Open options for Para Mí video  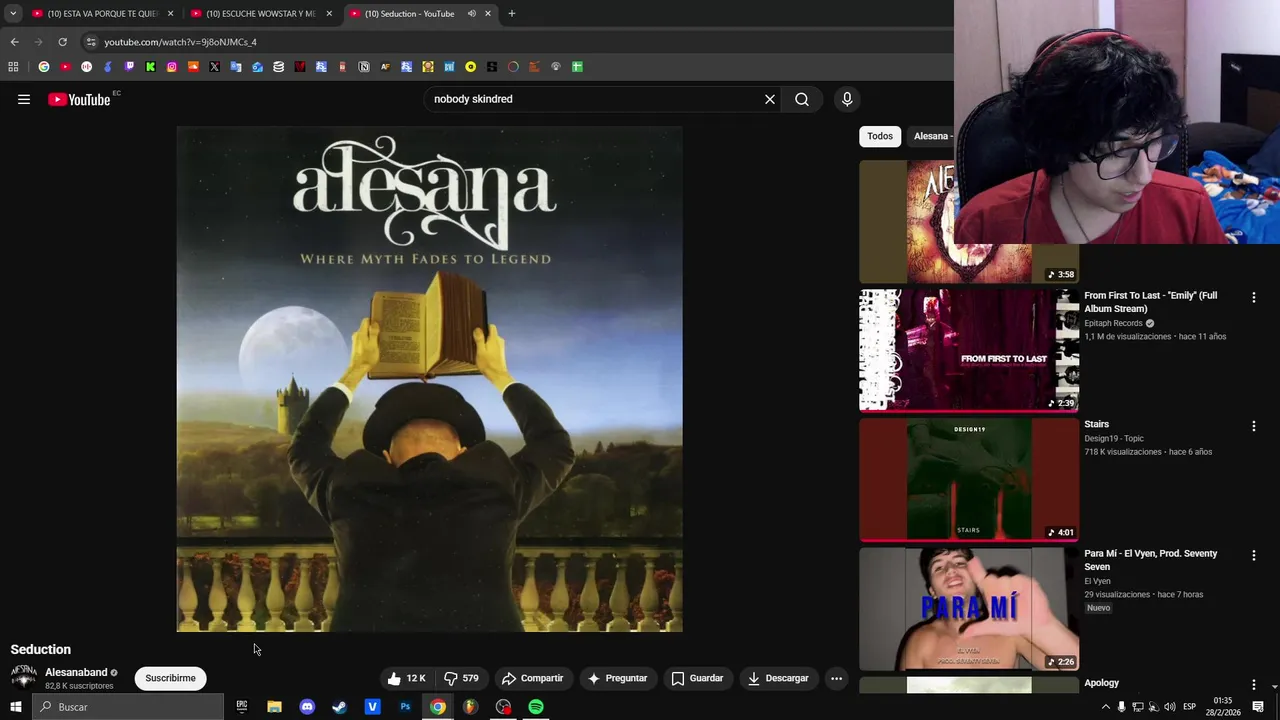1254,555
